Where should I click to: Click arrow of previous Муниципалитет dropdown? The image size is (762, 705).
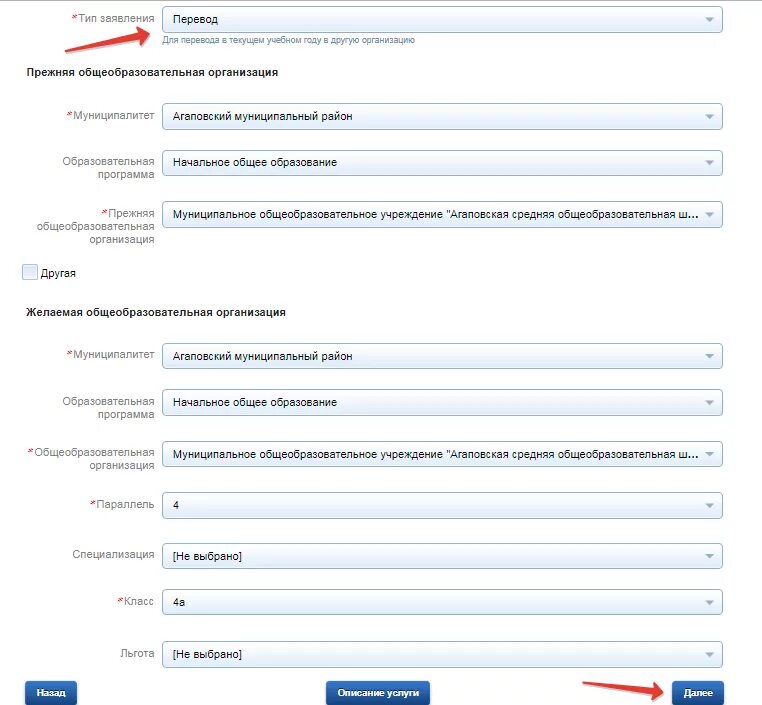click(x=709, y=117)
